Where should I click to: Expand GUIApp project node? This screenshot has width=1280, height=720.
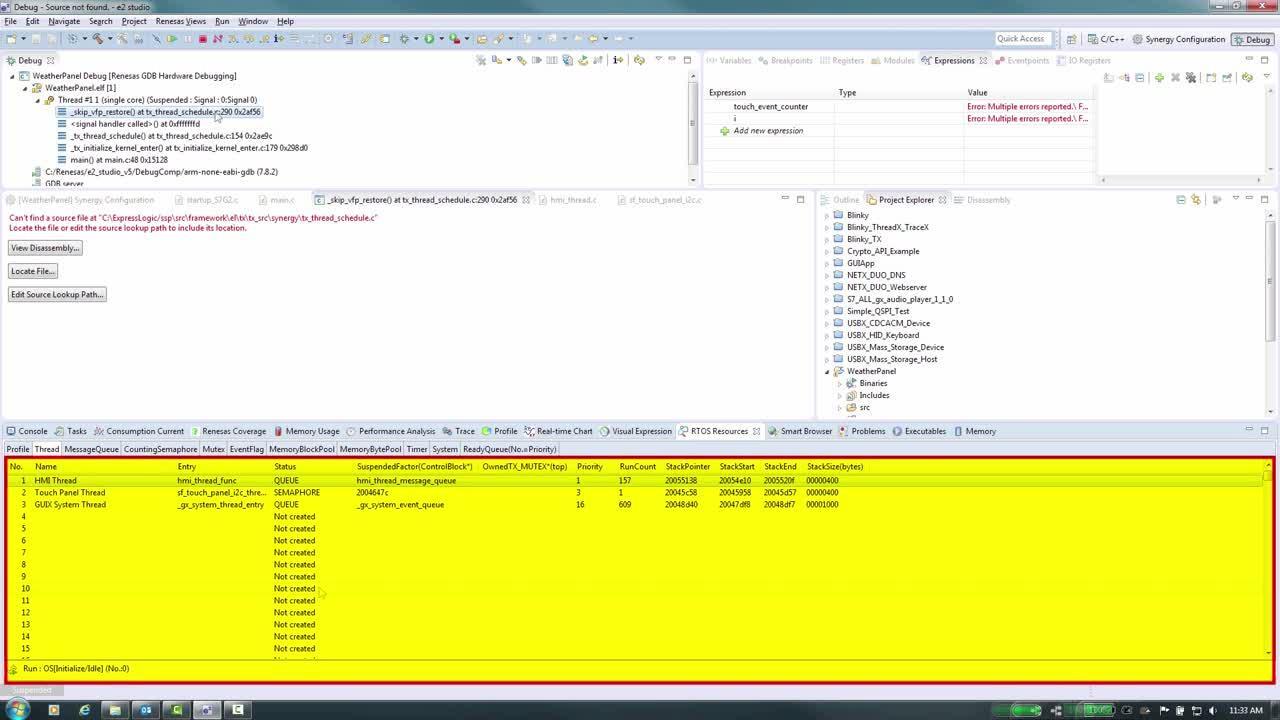[827, 263]
